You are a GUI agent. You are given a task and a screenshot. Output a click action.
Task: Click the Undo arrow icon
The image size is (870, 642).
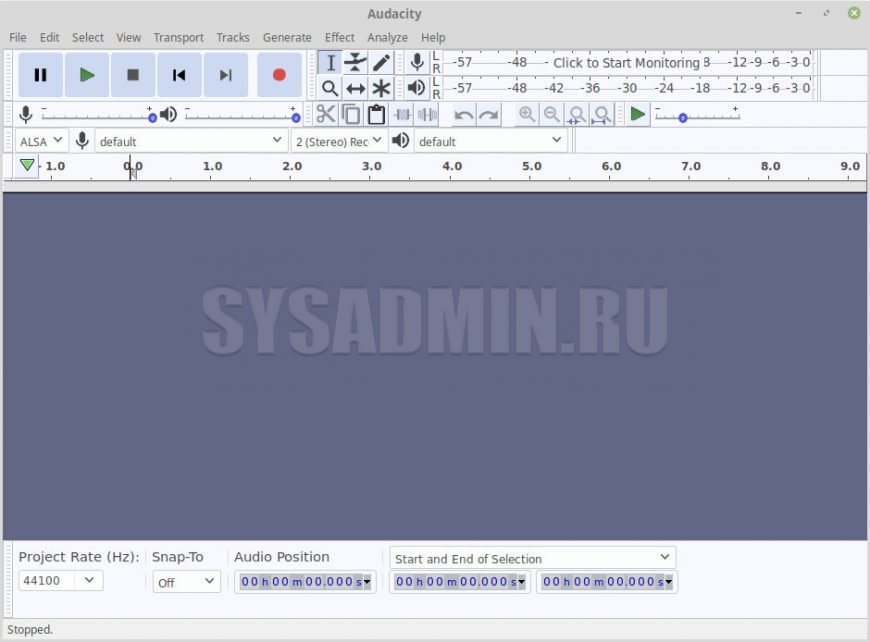pos(464,114)
